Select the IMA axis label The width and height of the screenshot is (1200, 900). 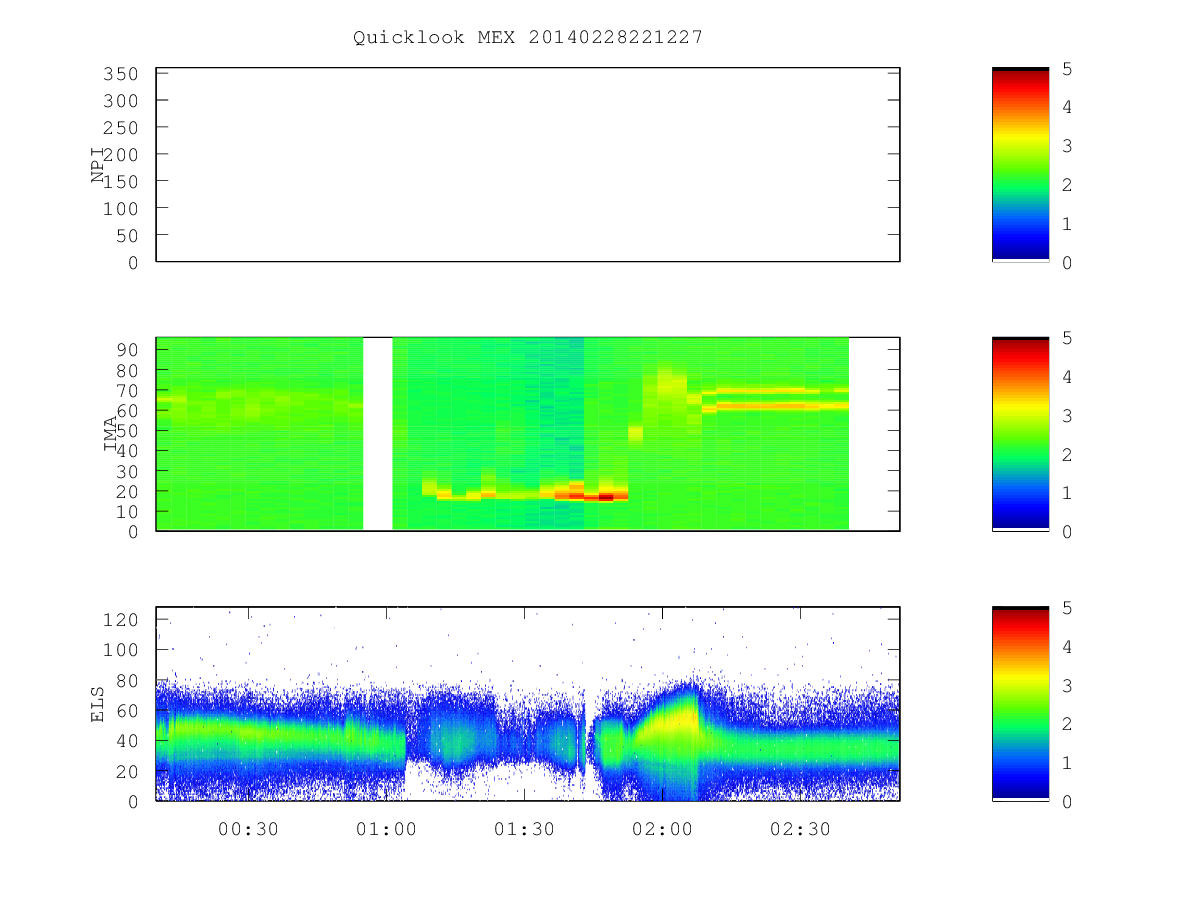click(x=112, y=433)
